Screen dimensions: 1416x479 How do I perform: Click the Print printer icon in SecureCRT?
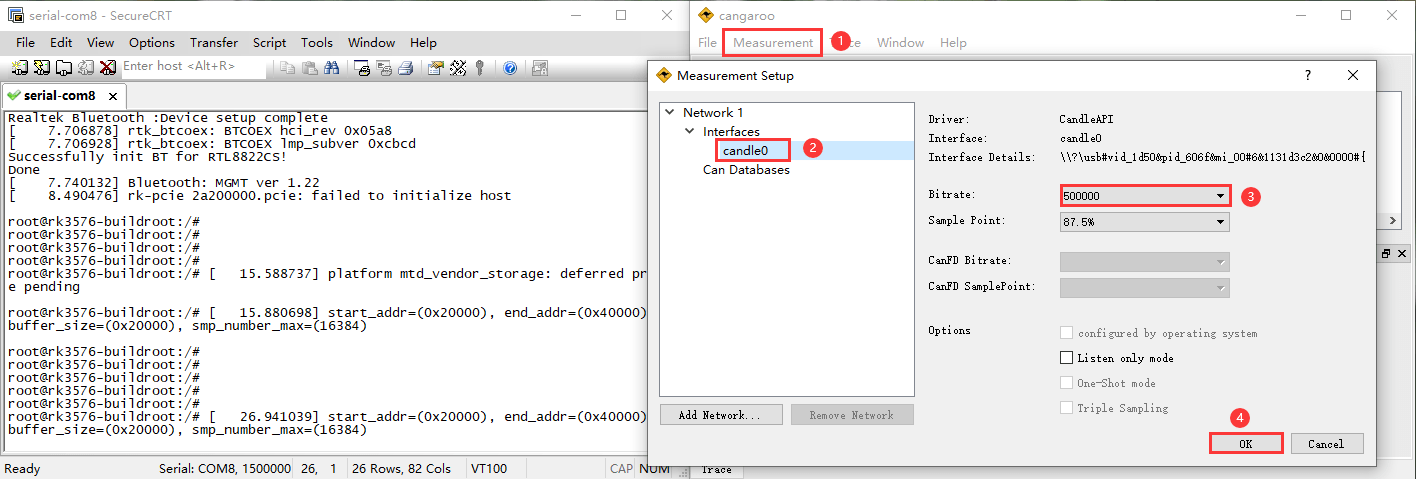[406, 68]
